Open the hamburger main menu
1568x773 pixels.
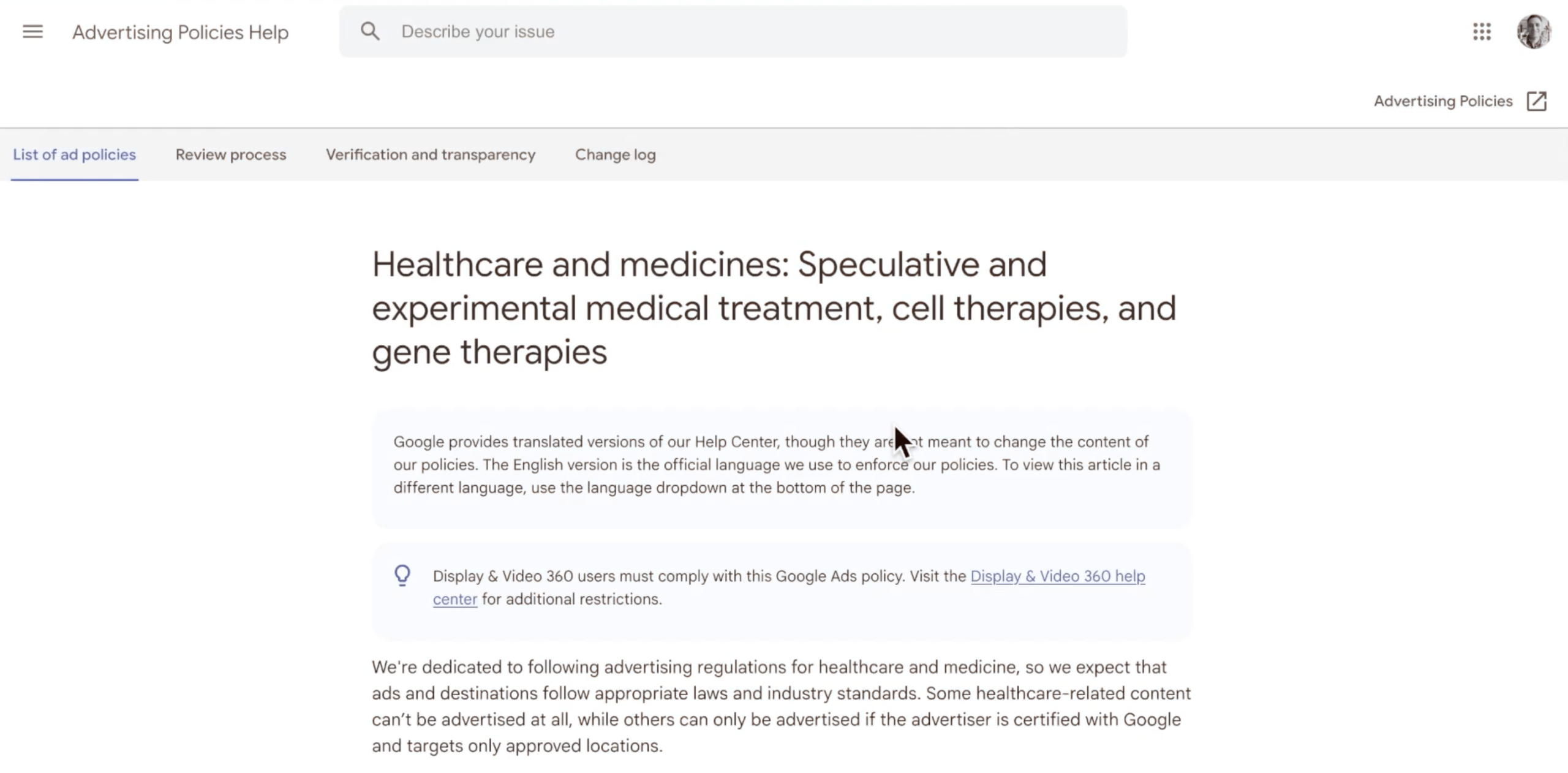click(x=32, y=32)
